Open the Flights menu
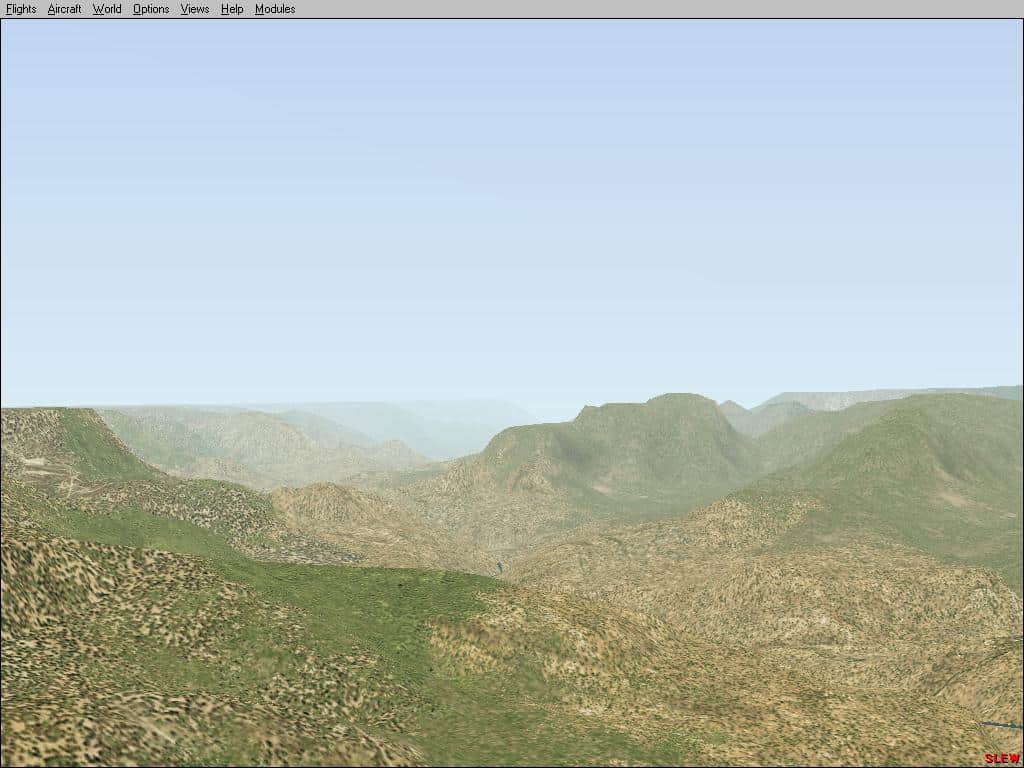Screen dimensions: 1024x768 click(21, 9)
